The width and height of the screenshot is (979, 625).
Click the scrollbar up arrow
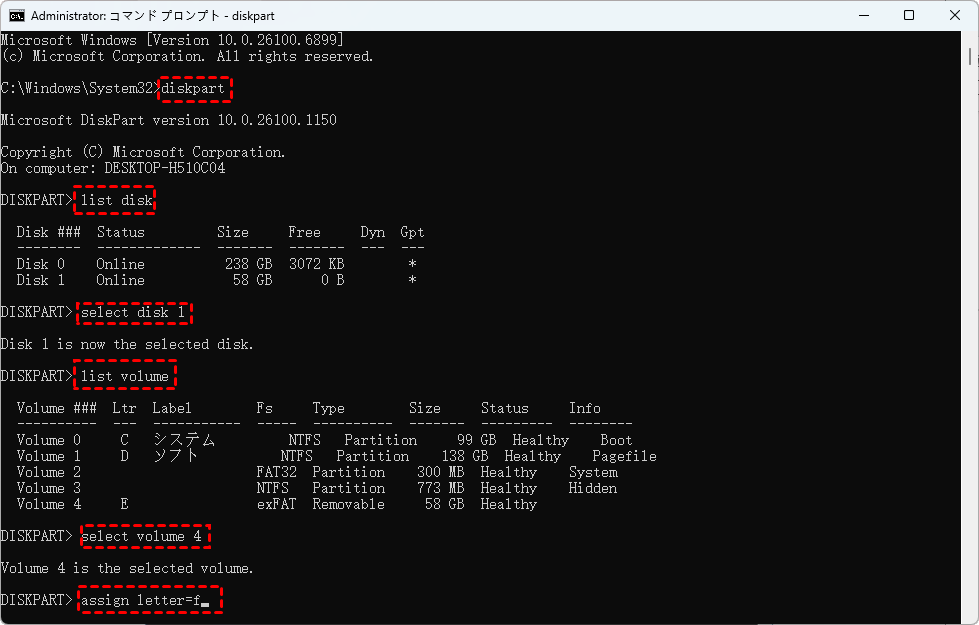coord(969,40)
